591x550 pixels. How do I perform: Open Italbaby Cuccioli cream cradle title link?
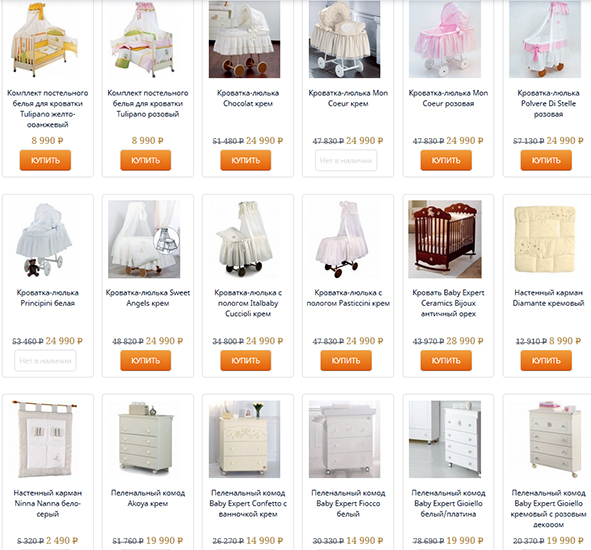pos(248,303)
